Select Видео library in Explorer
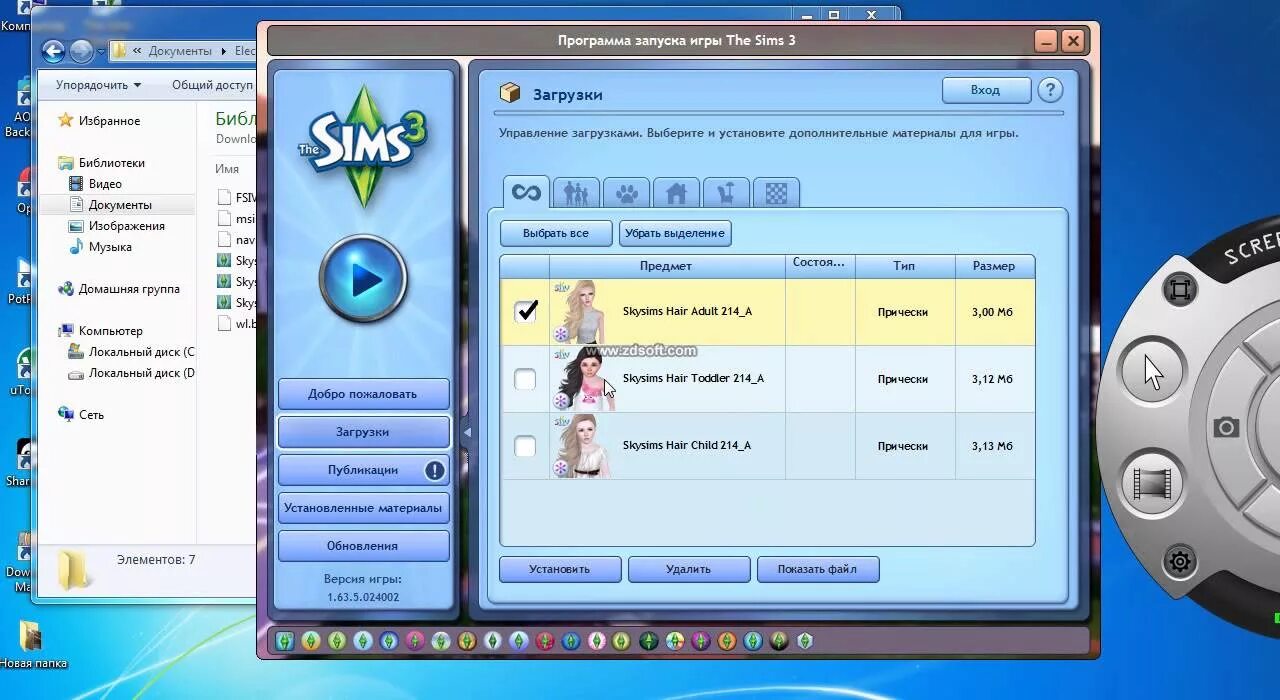This screenshot has height=700, width=1280. click(105, 184)
